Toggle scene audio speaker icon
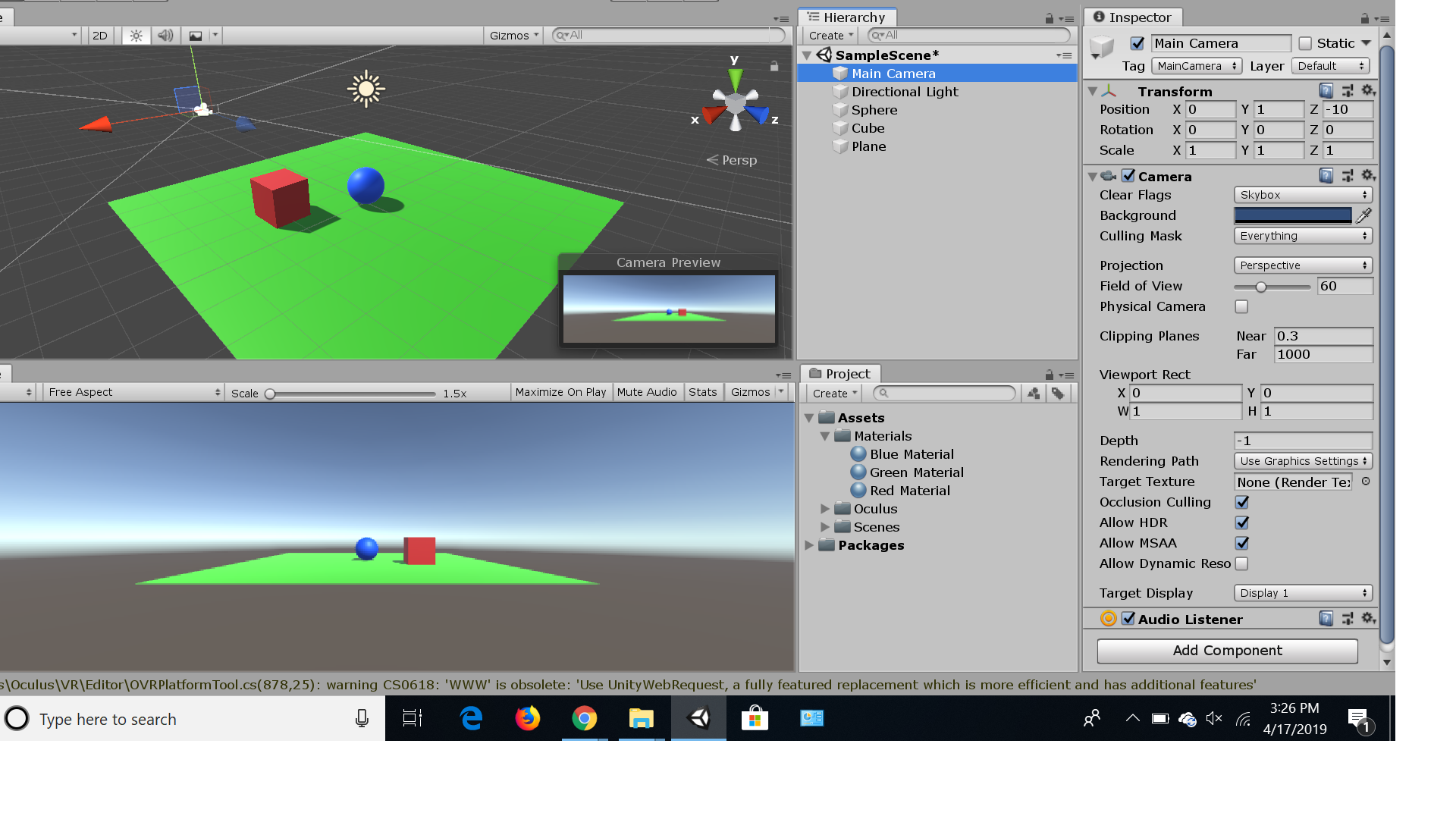This screenshot has width=1456, height=819. [x=165, y=36]
